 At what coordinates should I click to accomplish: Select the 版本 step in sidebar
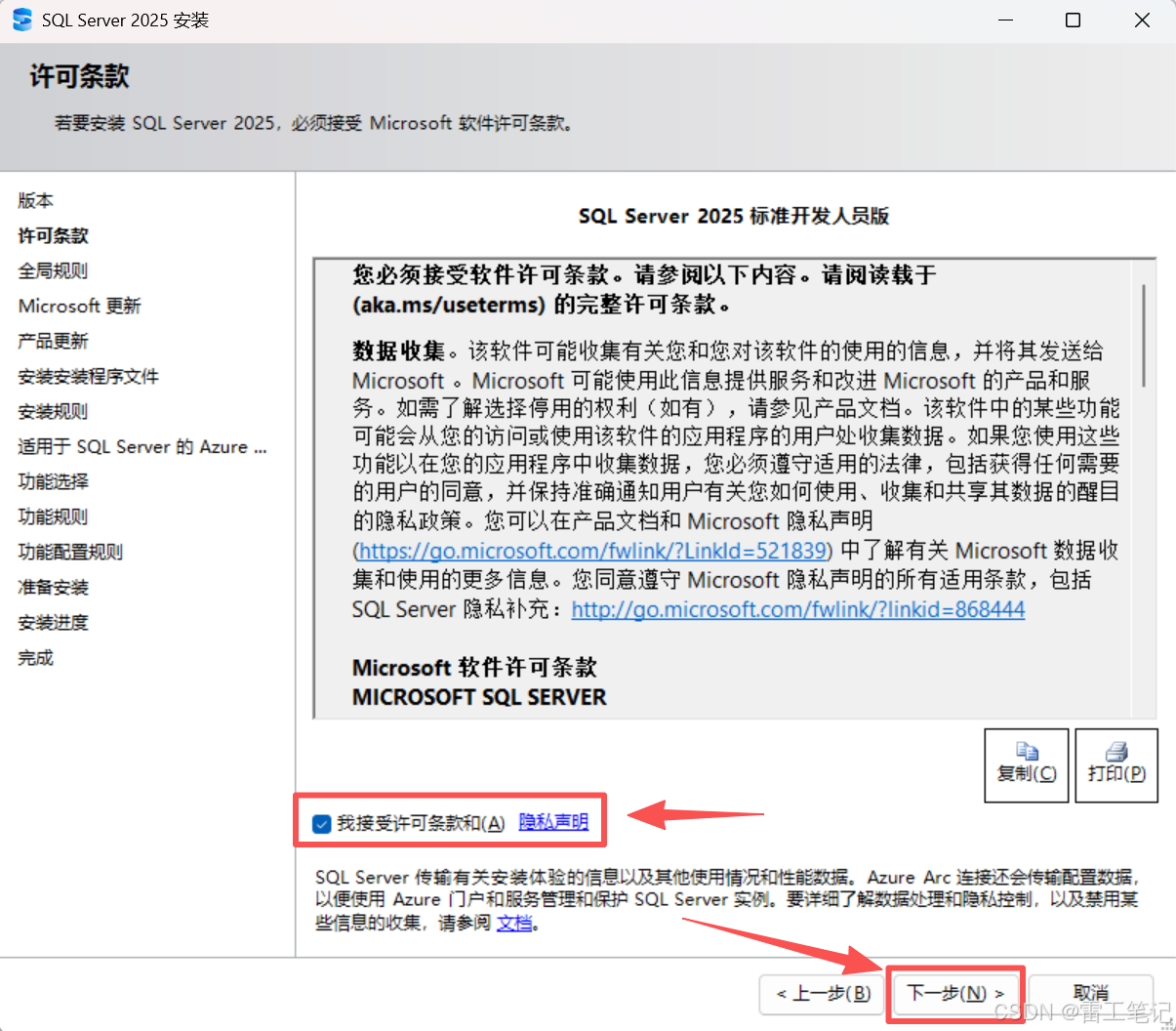36,200
